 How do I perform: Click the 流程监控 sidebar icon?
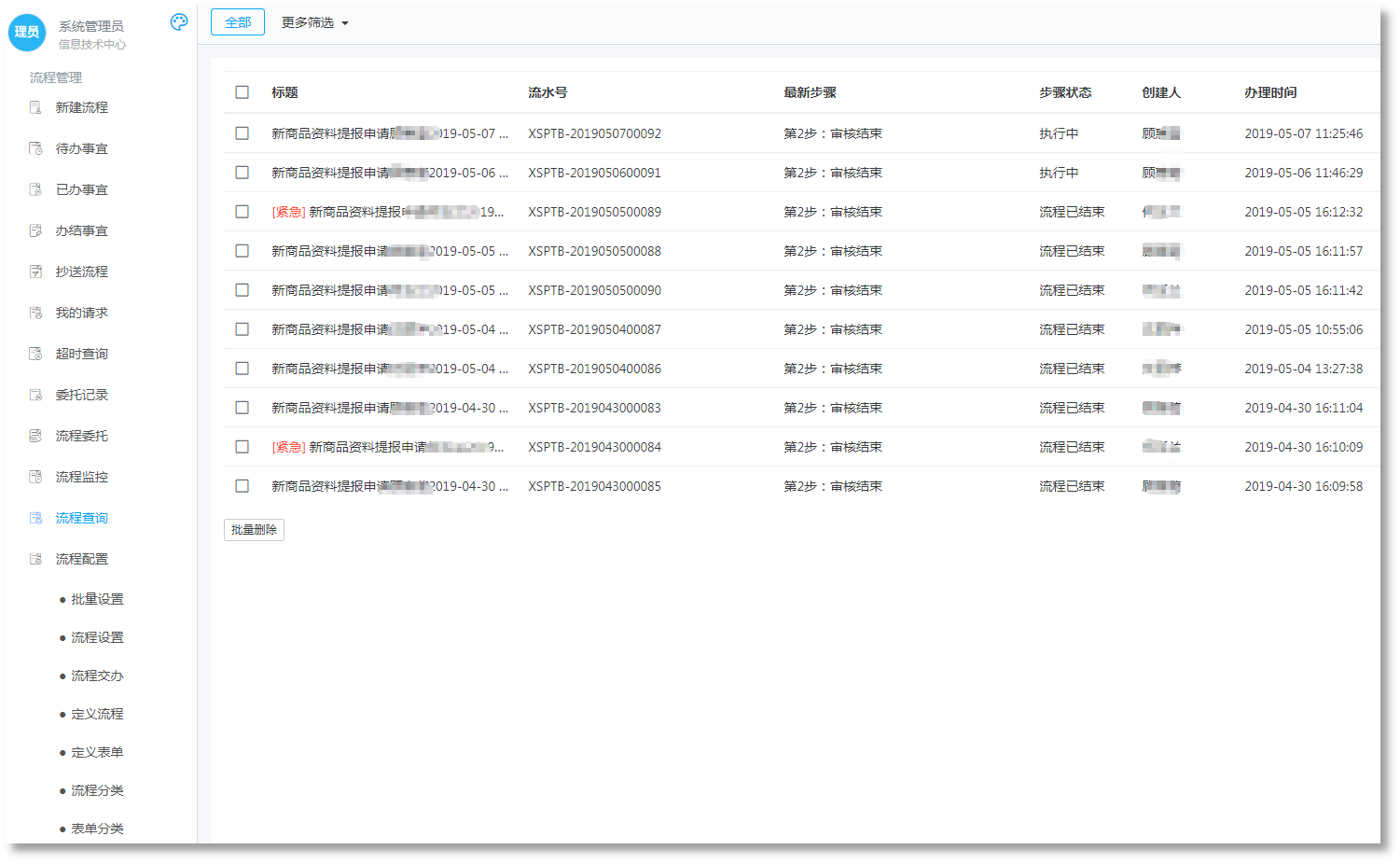[x=35, y=477]
